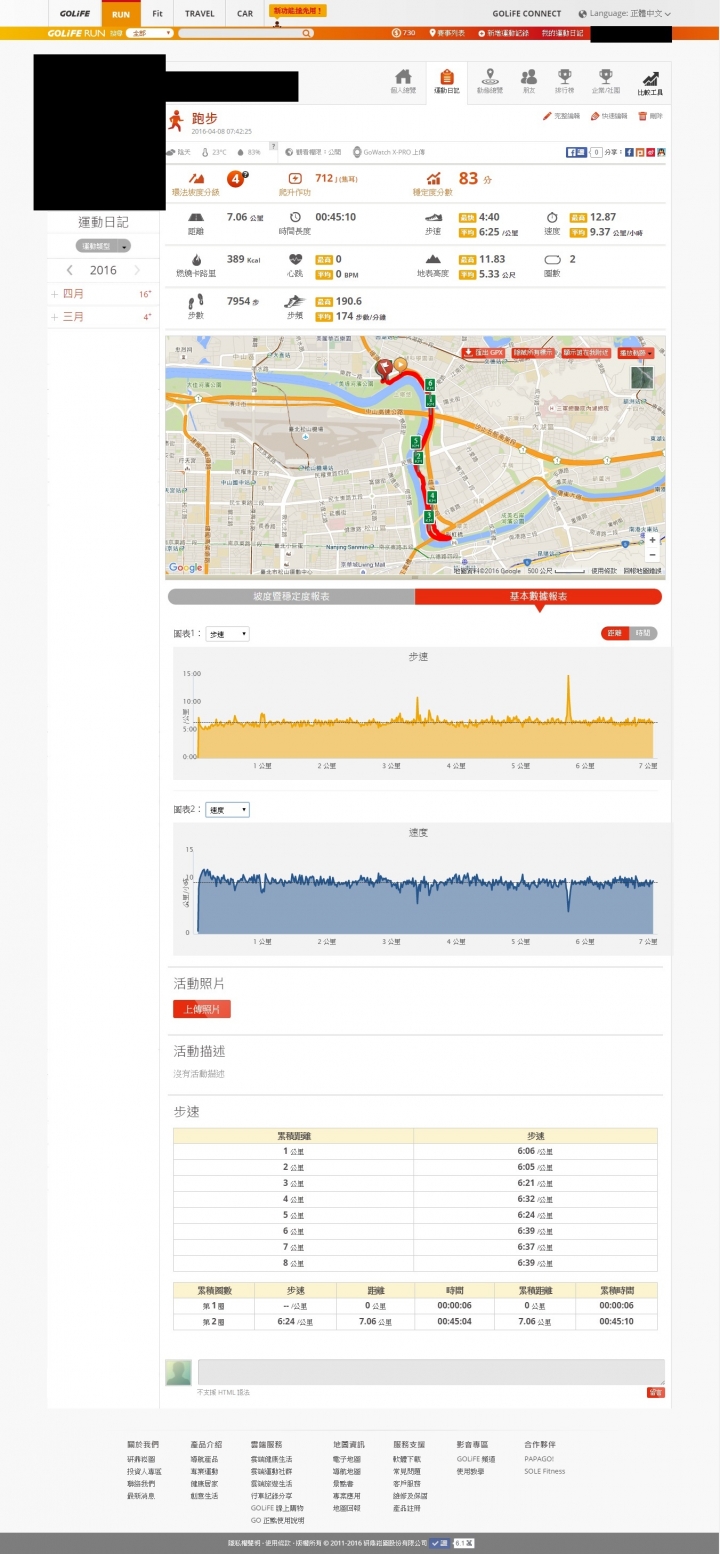Click PAPAGO! footer link

click(538, 1459)
